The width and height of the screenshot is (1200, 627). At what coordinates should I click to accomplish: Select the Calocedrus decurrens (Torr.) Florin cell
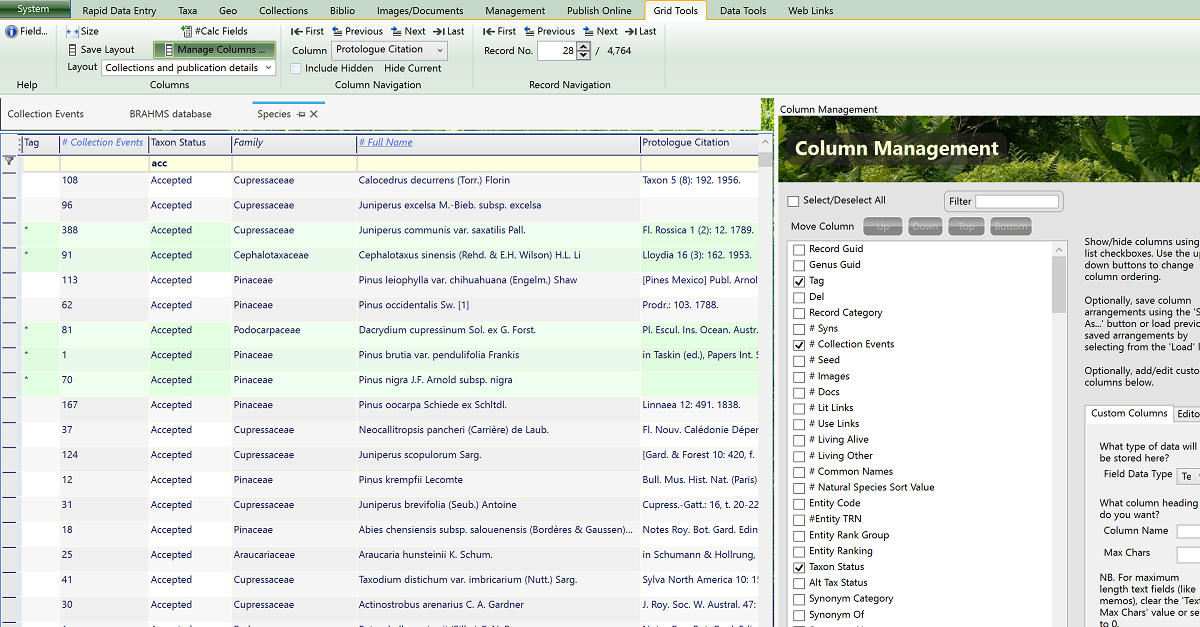tap(497, 180)
